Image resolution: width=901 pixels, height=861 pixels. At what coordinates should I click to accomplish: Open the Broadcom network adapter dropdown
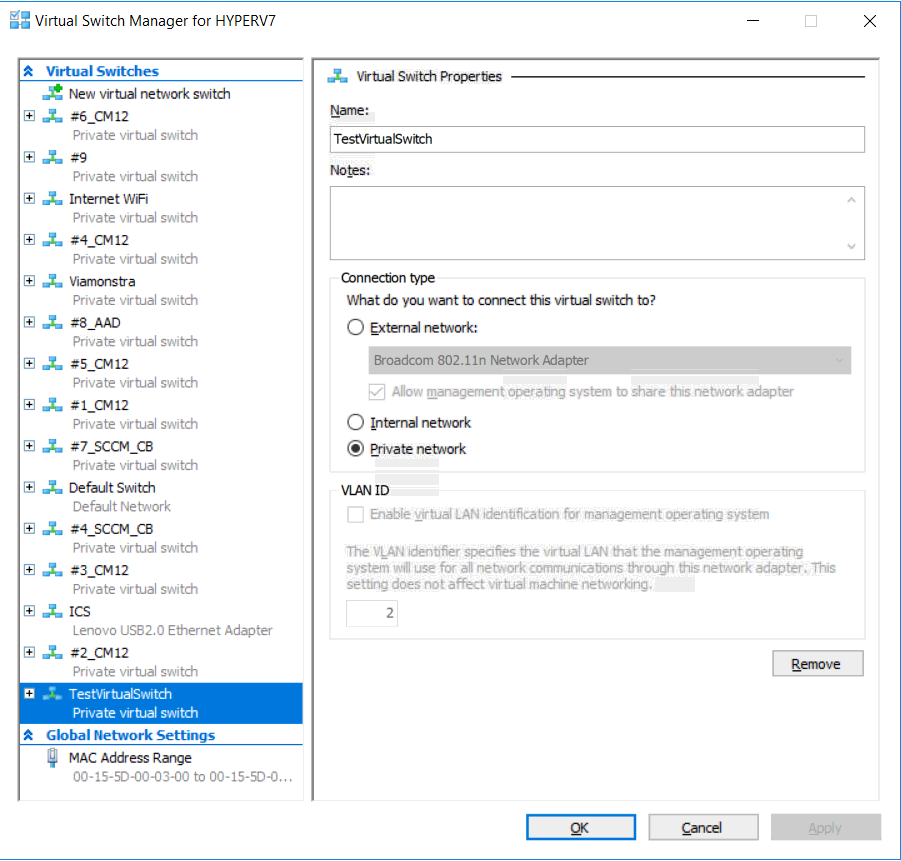[610, 360]
